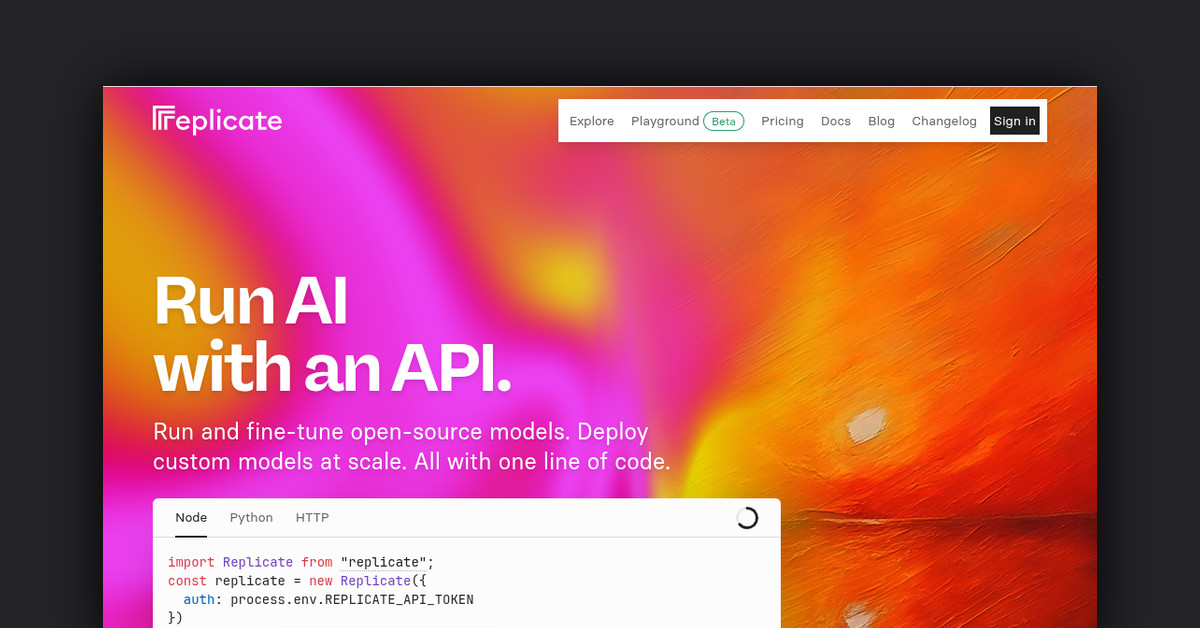This screenshot has height=628, width=1200.
Task: Navigate to Docs
Action: coord(835,121)
